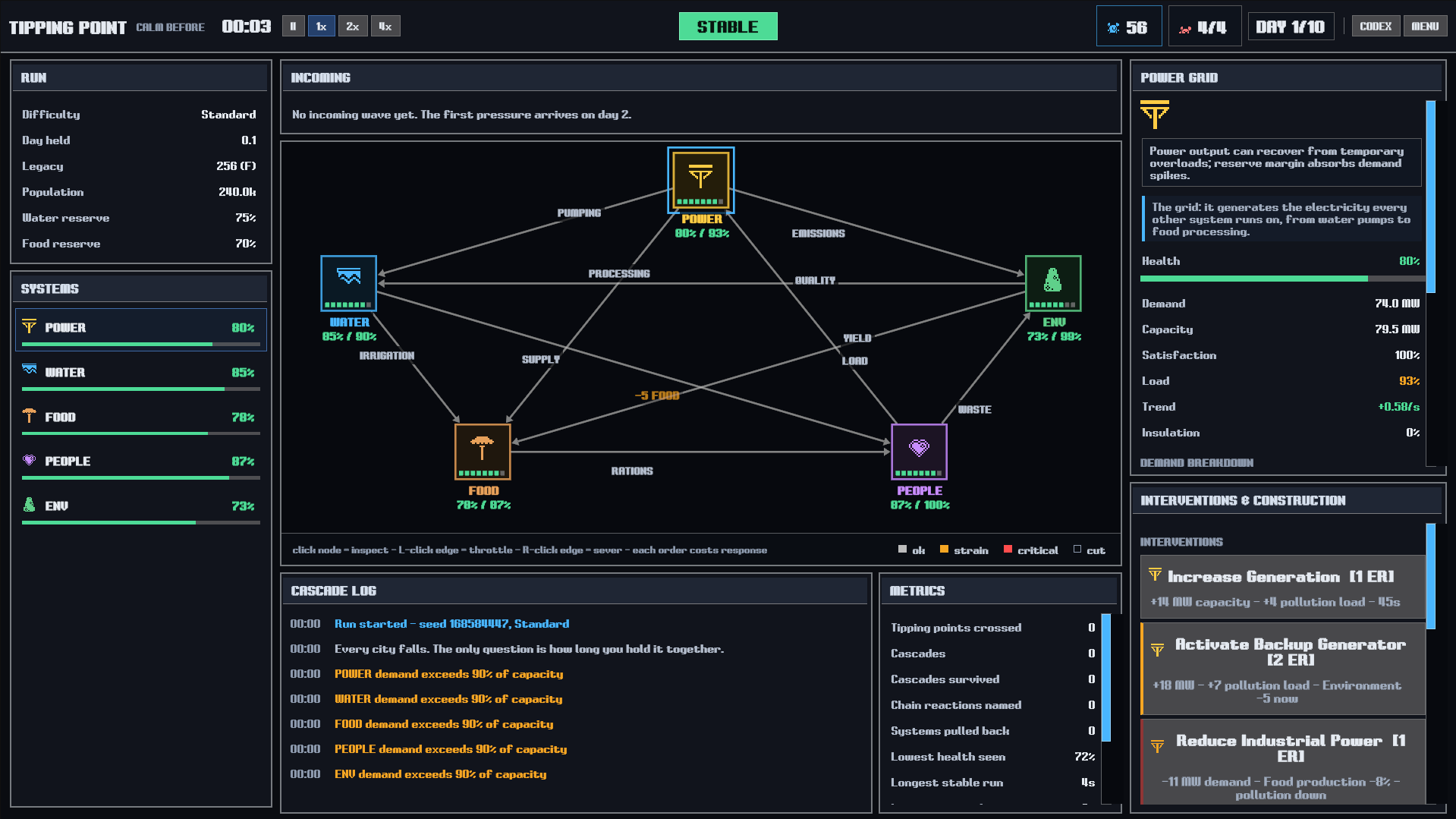Select Food row in Systems list
The image size is (1456, 819).
pos(141,419)
